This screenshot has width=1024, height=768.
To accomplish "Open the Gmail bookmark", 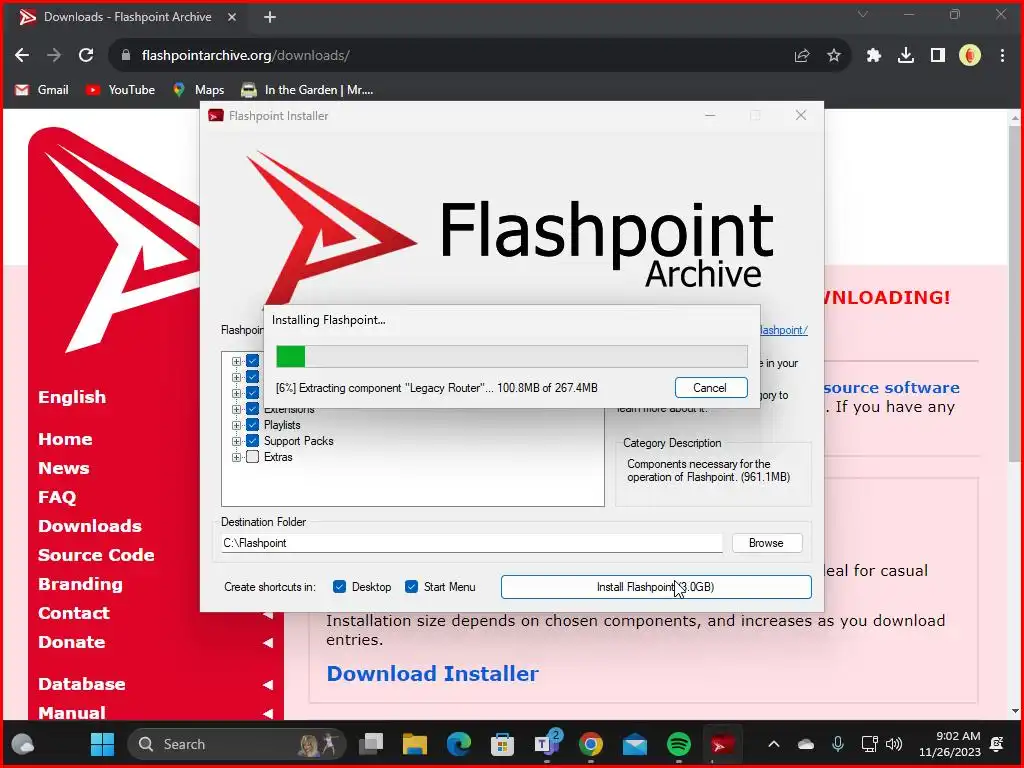I will (x=42, y=90).
